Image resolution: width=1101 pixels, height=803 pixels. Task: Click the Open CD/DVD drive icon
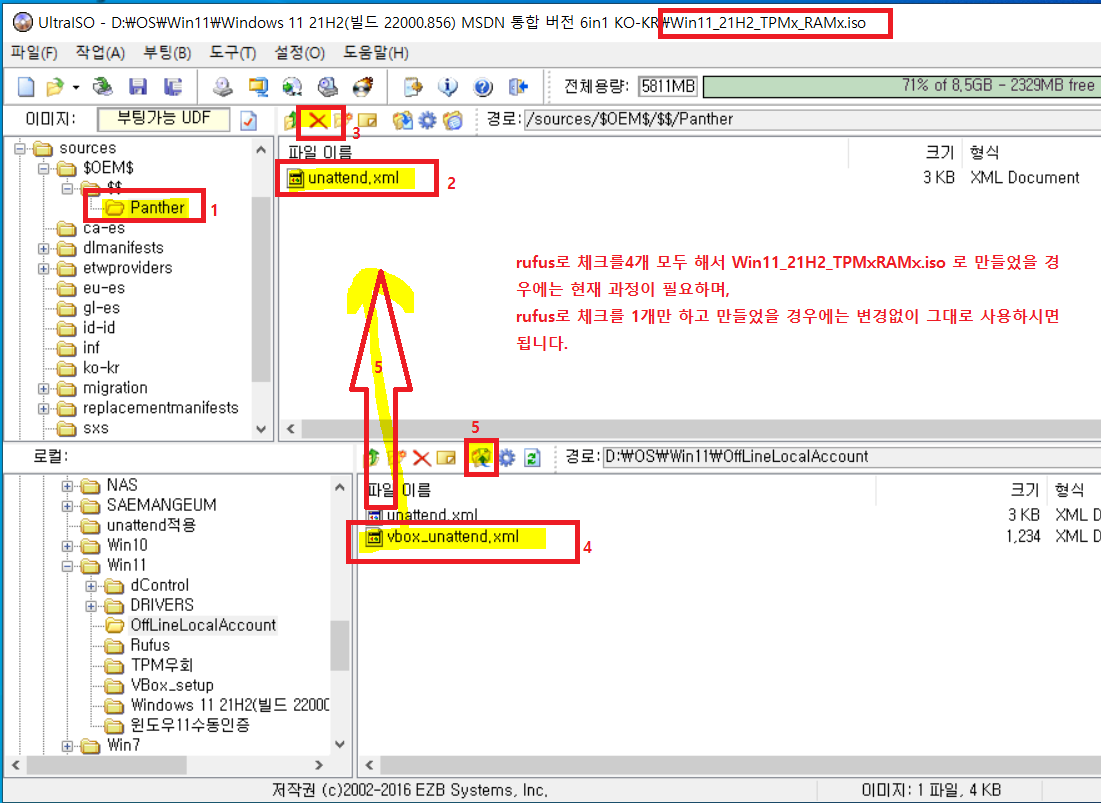coord(103,87)
